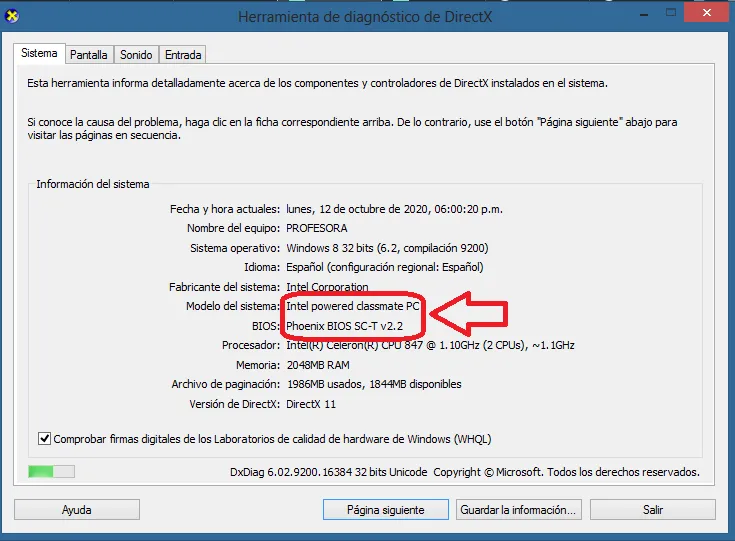Switch to the Pantalla tab
Image resolution: width=735 pixels, height=541 pixels.
[88, 55]
